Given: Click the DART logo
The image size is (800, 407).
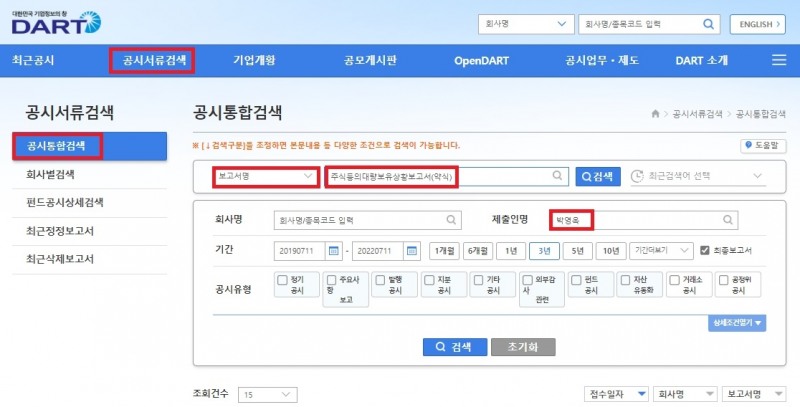Looking at the screenshot, I should 56,22.
